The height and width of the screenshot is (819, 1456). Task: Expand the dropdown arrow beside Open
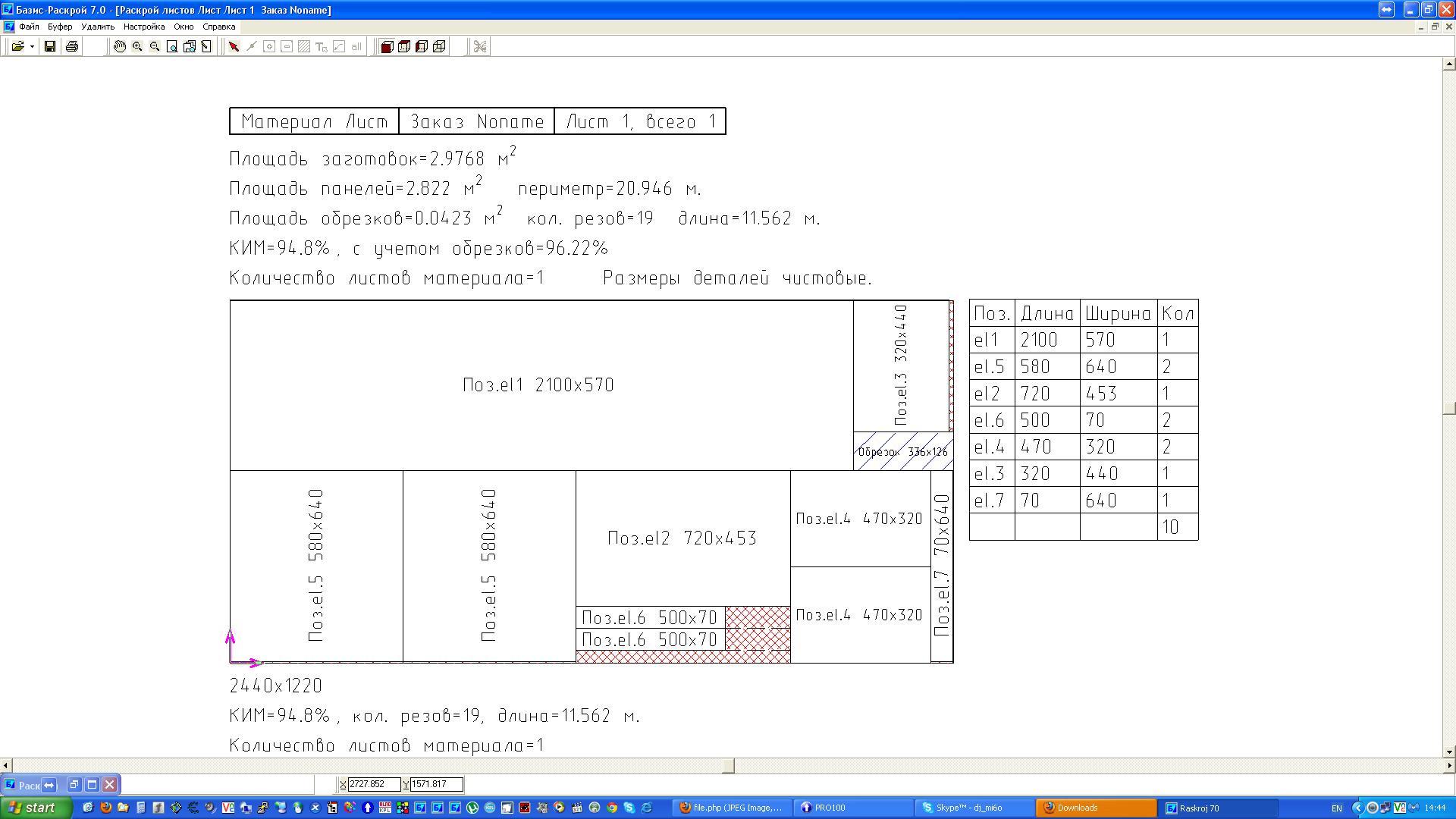click(32, 46)
